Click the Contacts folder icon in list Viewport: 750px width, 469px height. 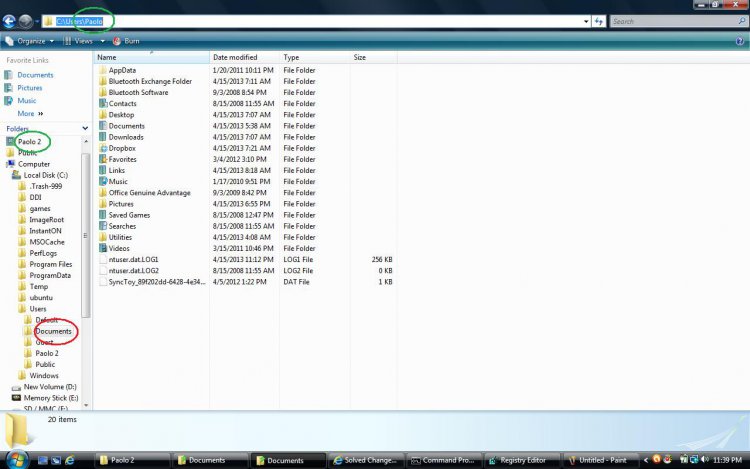point(102,104)
